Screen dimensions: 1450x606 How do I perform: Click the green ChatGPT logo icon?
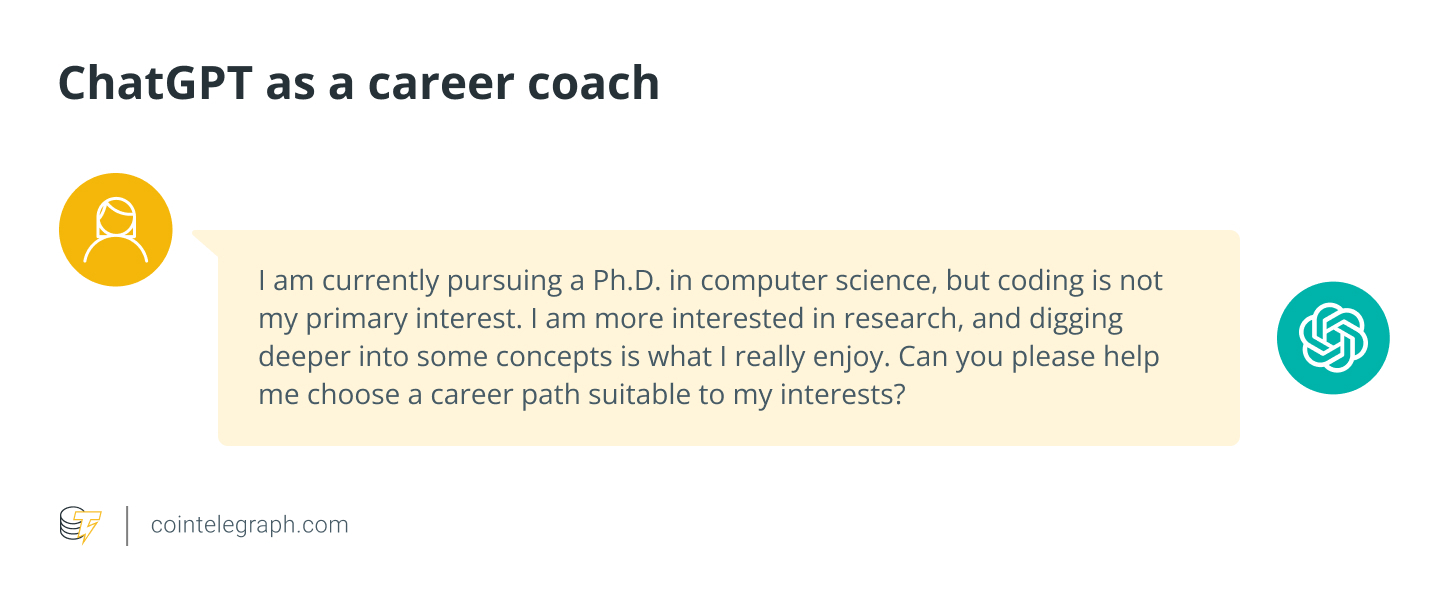[x=1333, y=338]
